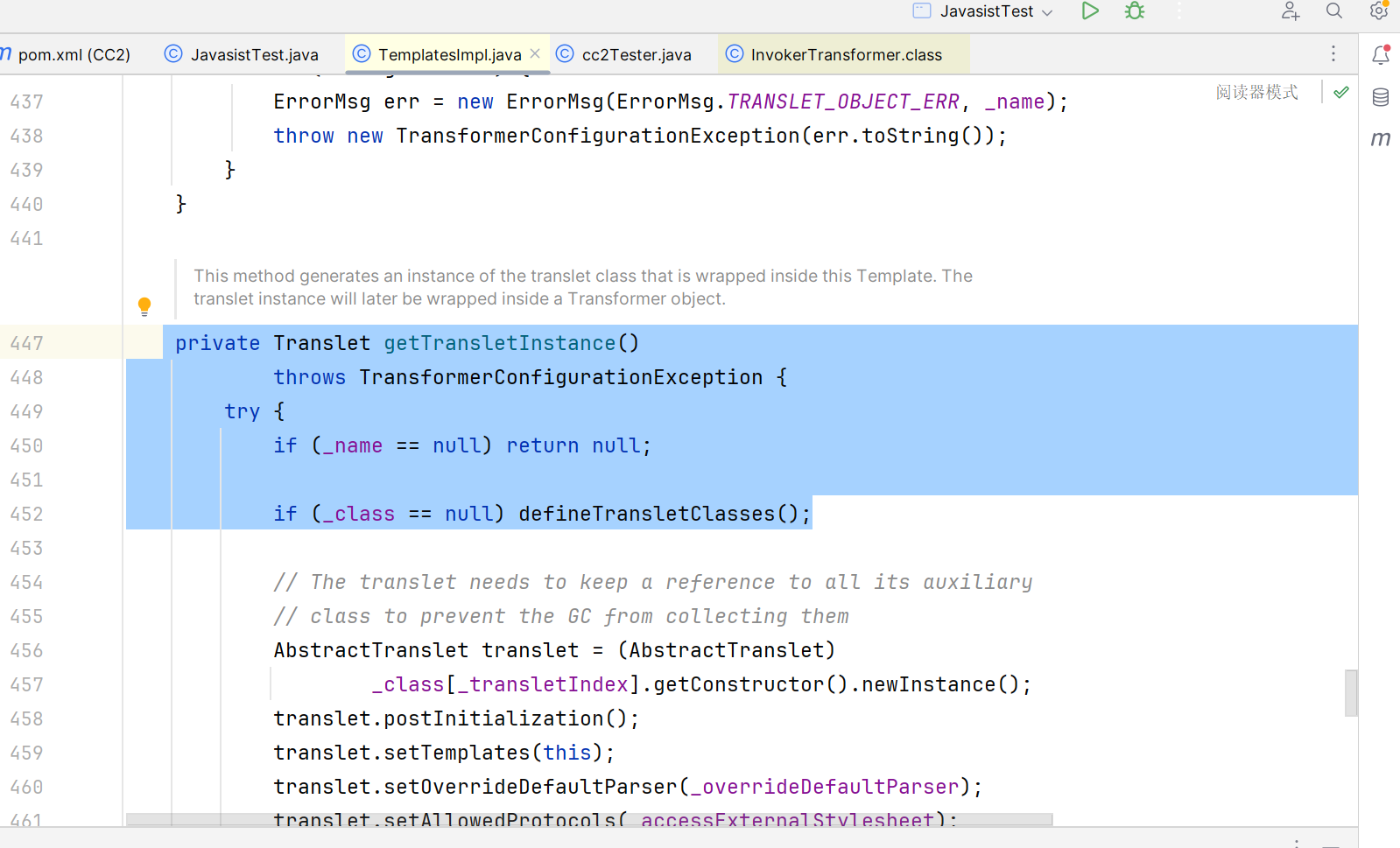Open the green checkmark inspections widget
Image resolution: width=1400 pixels, height=848 pixels.
1340,93
